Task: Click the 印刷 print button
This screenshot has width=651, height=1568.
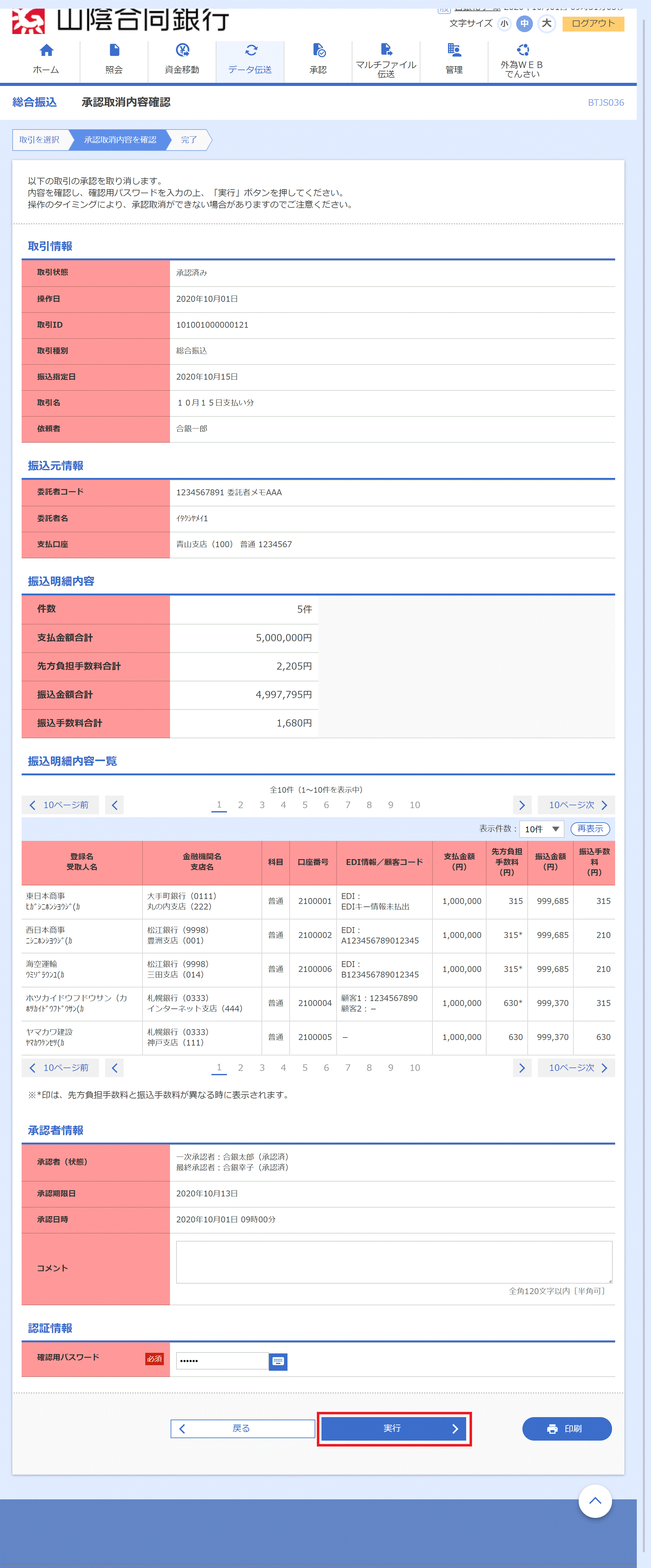Action: [x=567, y=1429]
